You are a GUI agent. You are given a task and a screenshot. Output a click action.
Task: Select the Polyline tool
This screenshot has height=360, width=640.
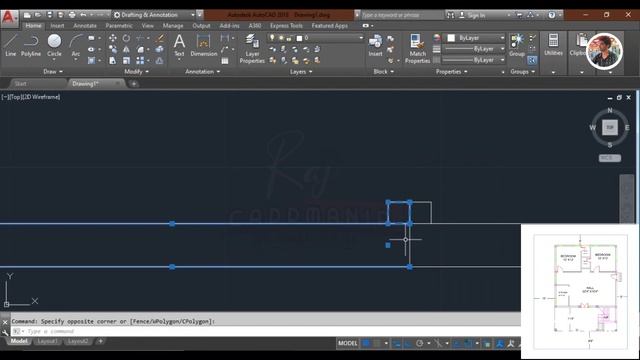coord(31,45)
